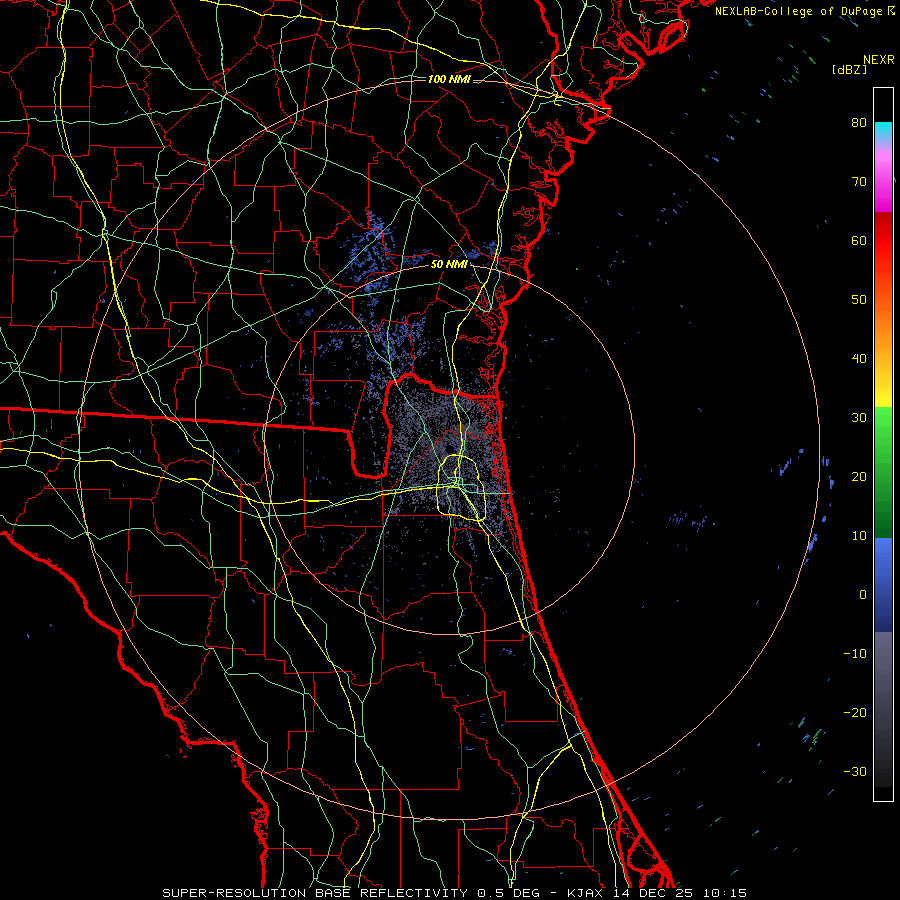Click the 60 dBZ scale value
Viewport: 900px width, 900px height.
[859, 240]
